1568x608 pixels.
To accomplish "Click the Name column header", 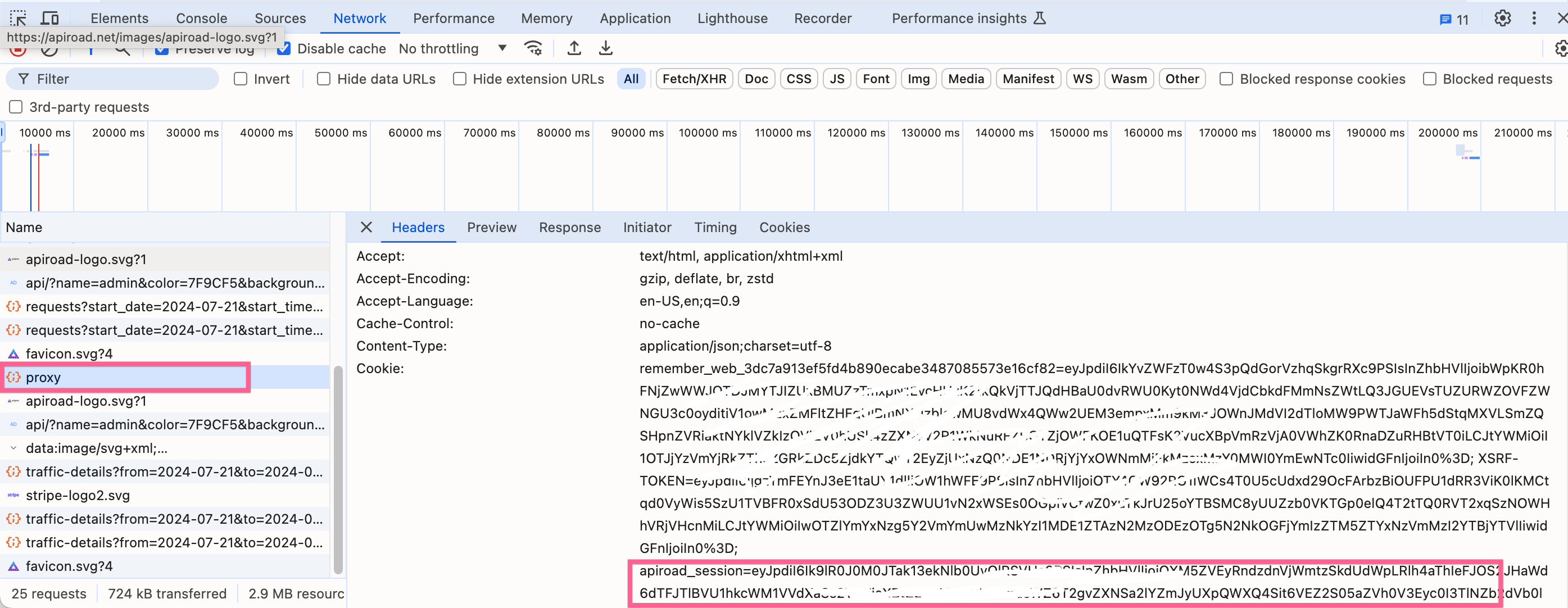I will (165, 228).
